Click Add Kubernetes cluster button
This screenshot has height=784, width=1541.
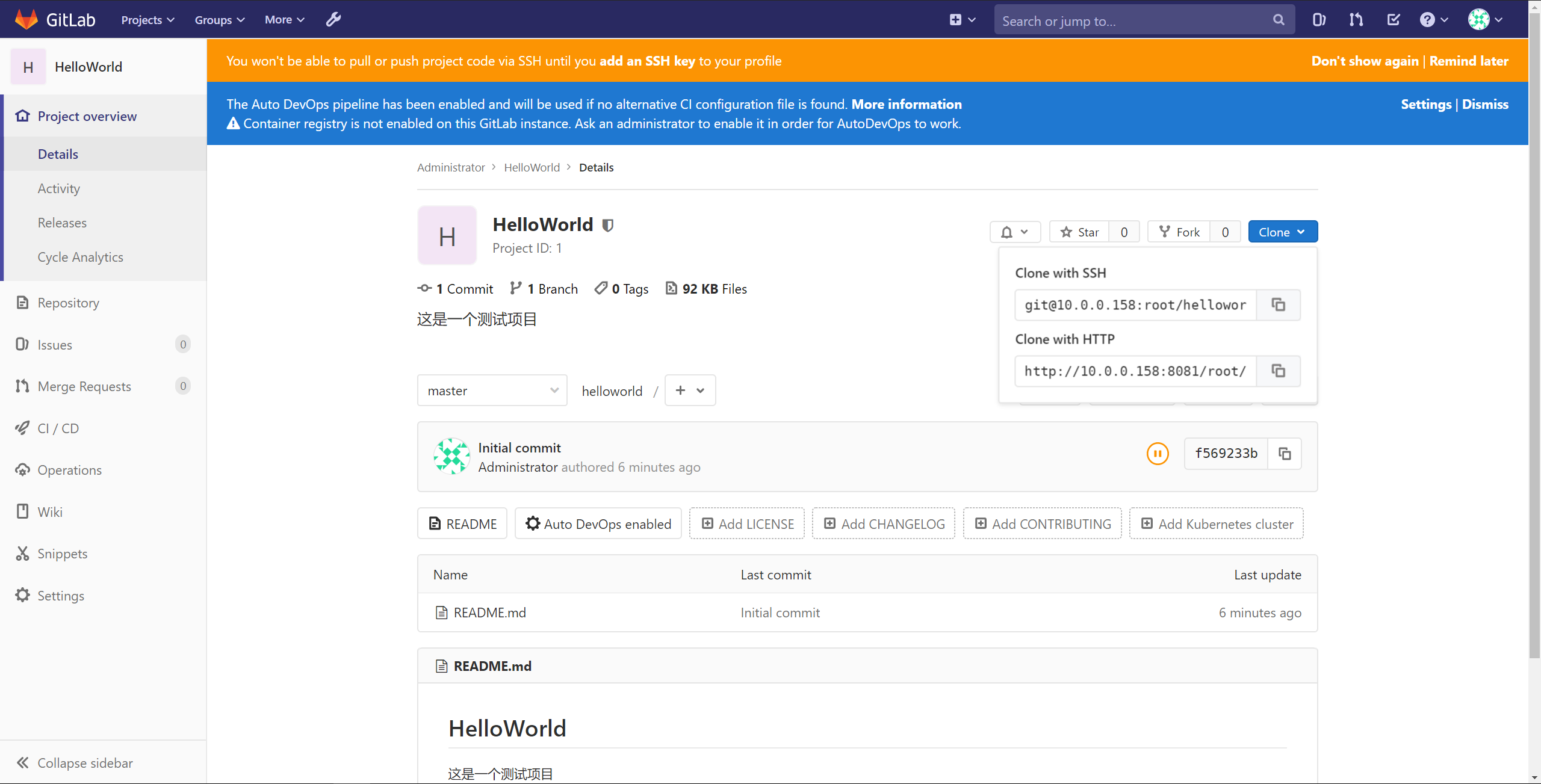[x=1217, y=523]
